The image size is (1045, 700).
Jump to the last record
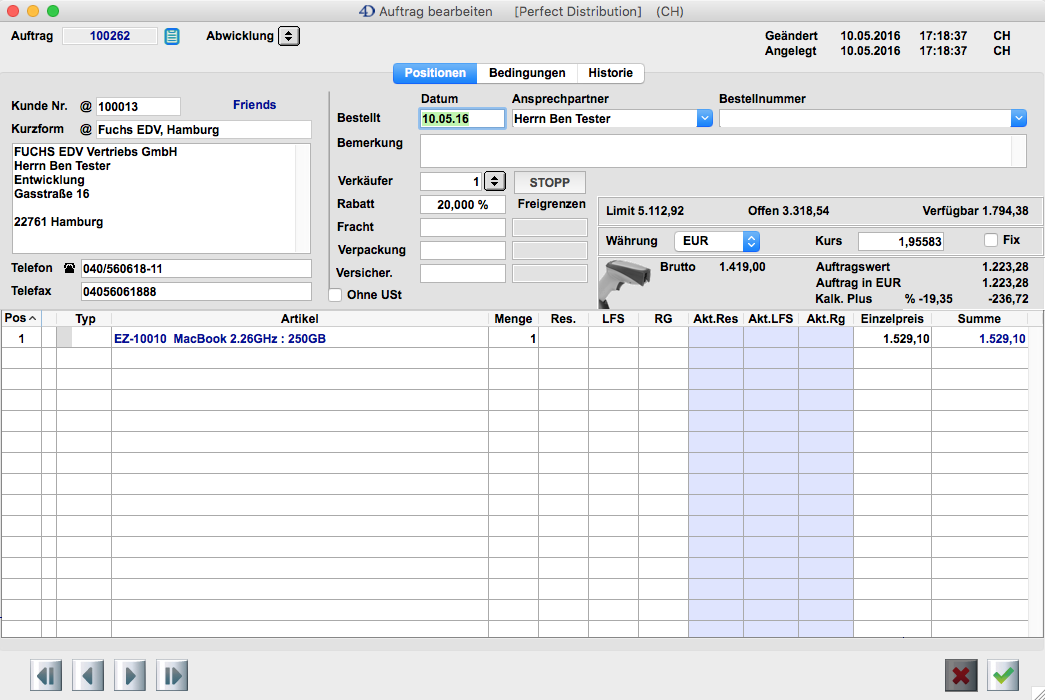(172, 675)
